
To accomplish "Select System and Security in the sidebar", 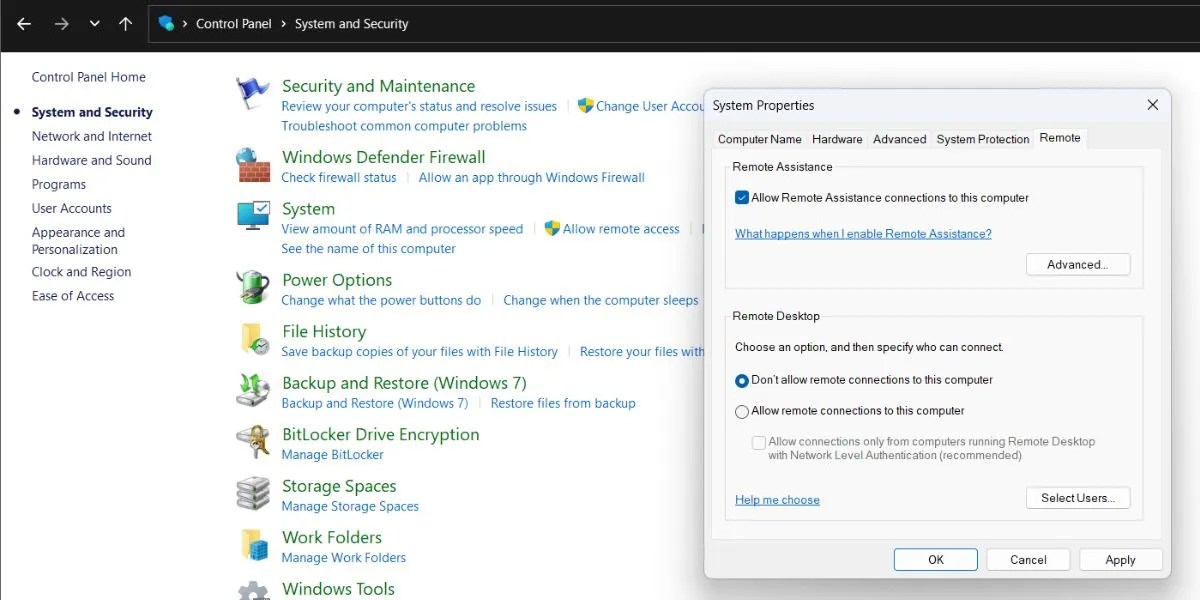I will tap(91, 112).
